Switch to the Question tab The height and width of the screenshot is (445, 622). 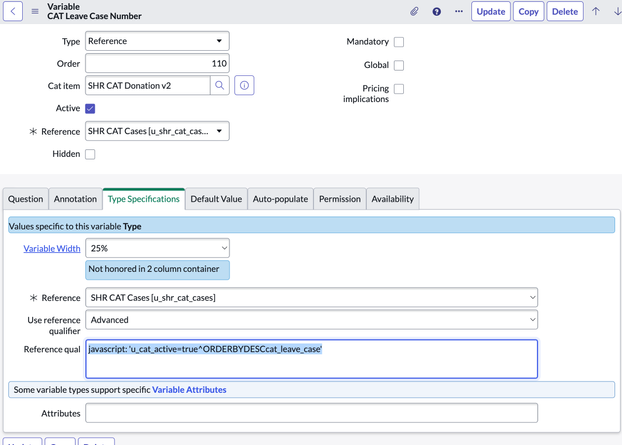click(x=25, y=199)
